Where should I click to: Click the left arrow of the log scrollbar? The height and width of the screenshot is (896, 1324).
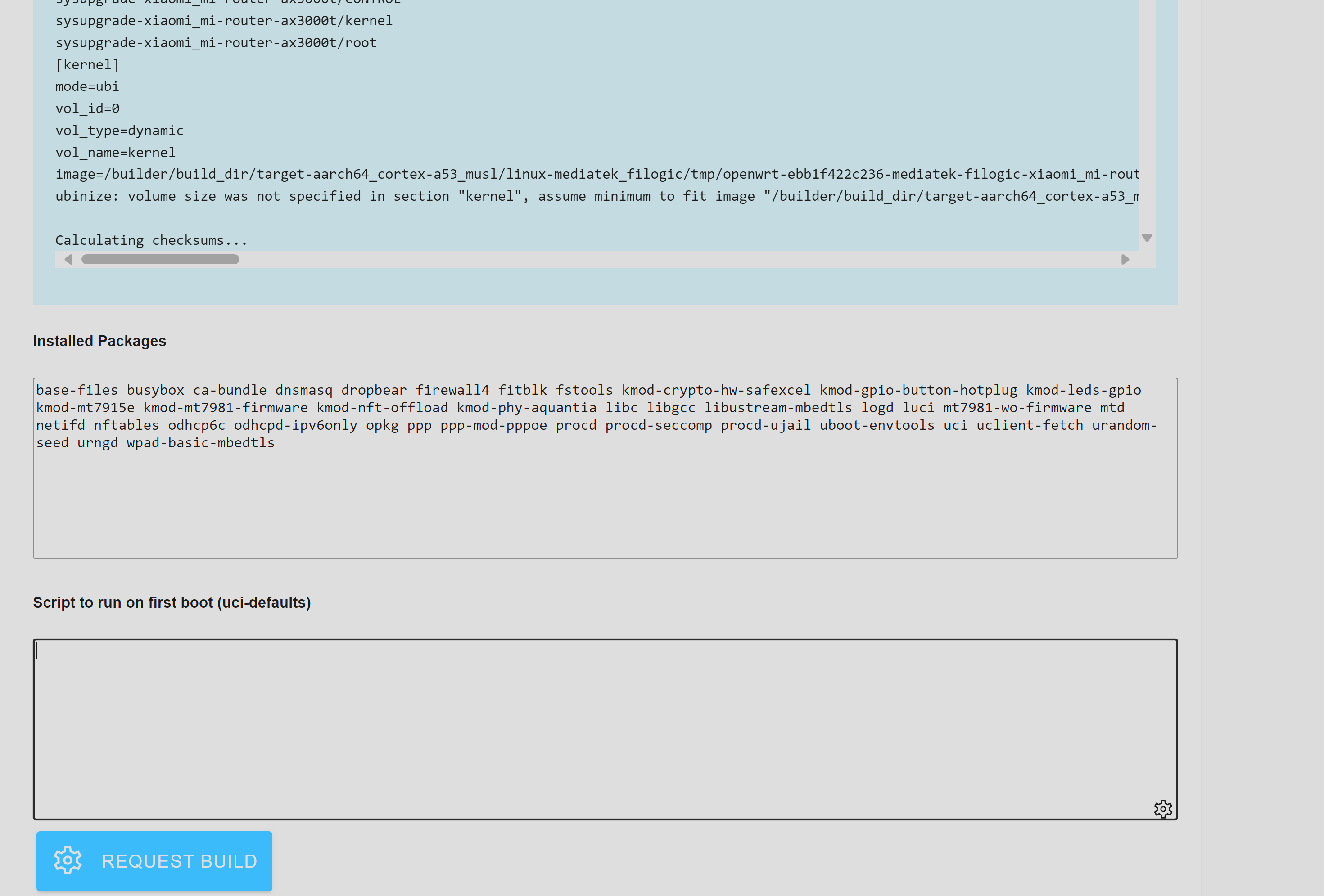click(x=69, y=259)
